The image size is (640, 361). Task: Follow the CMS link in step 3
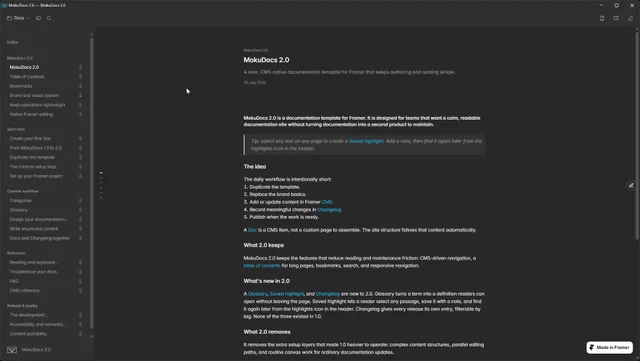click(x=327, y=202)
